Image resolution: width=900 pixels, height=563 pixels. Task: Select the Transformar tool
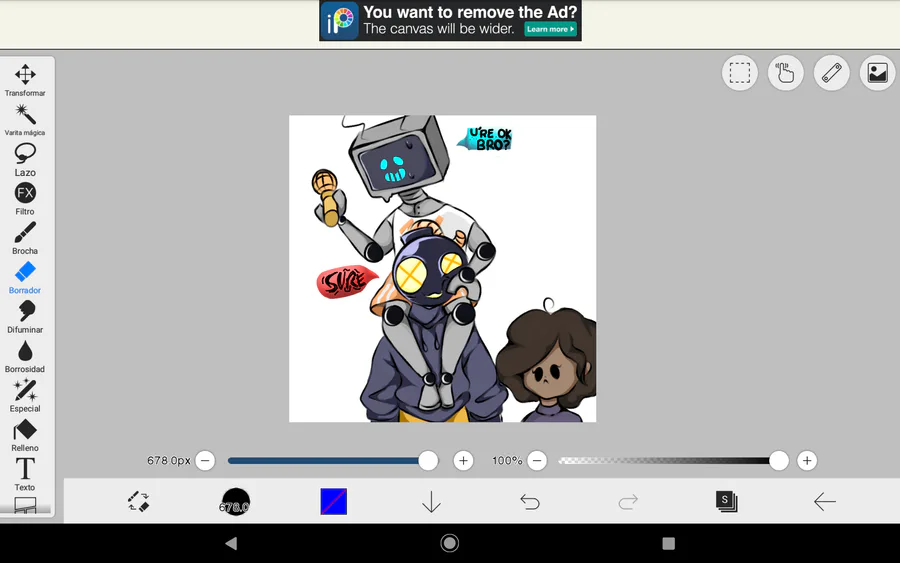[x=25, y=80]
